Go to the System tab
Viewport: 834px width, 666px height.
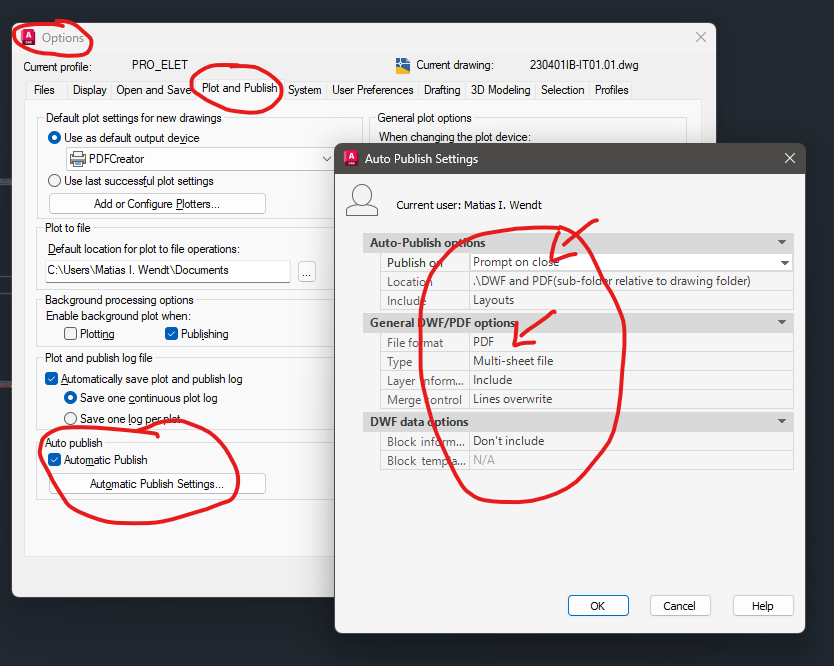(x=305, y=90)
